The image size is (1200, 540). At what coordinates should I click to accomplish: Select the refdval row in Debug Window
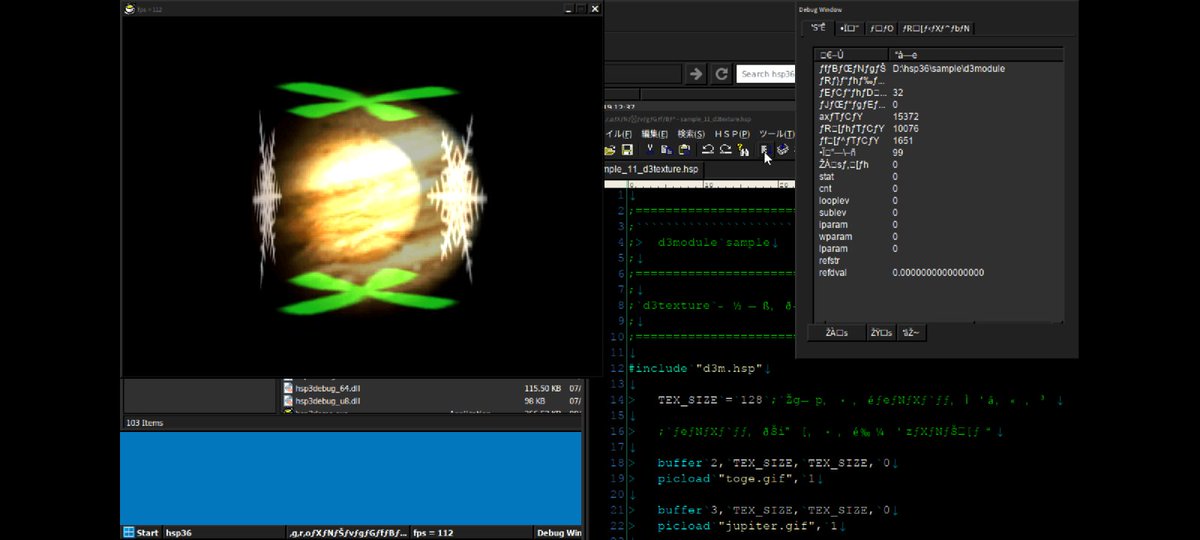click(x=938, y=273)
